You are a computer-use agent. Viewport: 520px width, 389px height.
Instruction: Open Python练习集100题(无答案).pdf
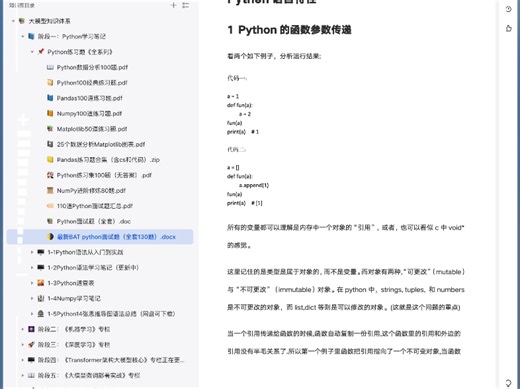pos(104,175)
